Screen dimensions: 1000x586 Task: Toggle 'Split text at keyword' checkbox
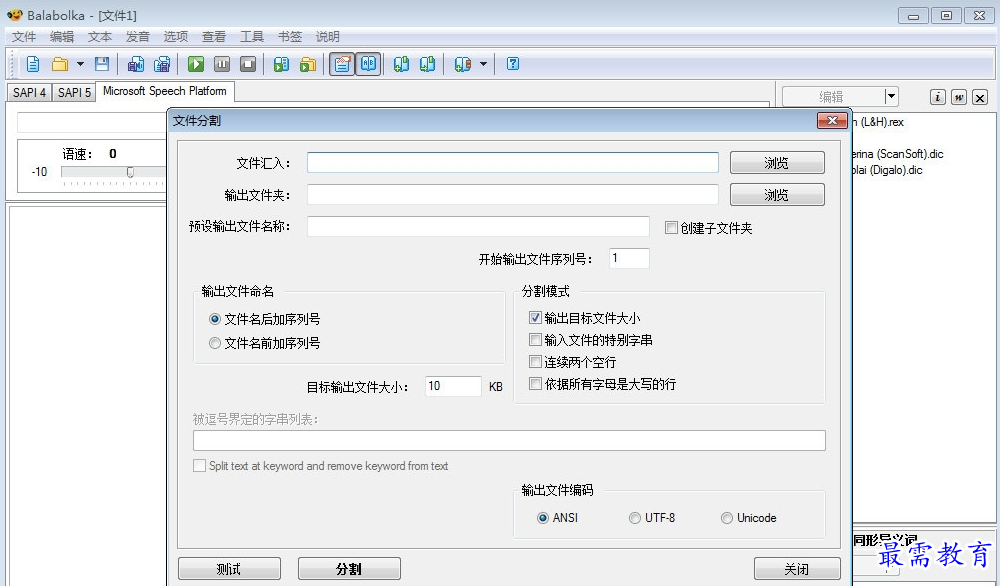pos(199,466)
